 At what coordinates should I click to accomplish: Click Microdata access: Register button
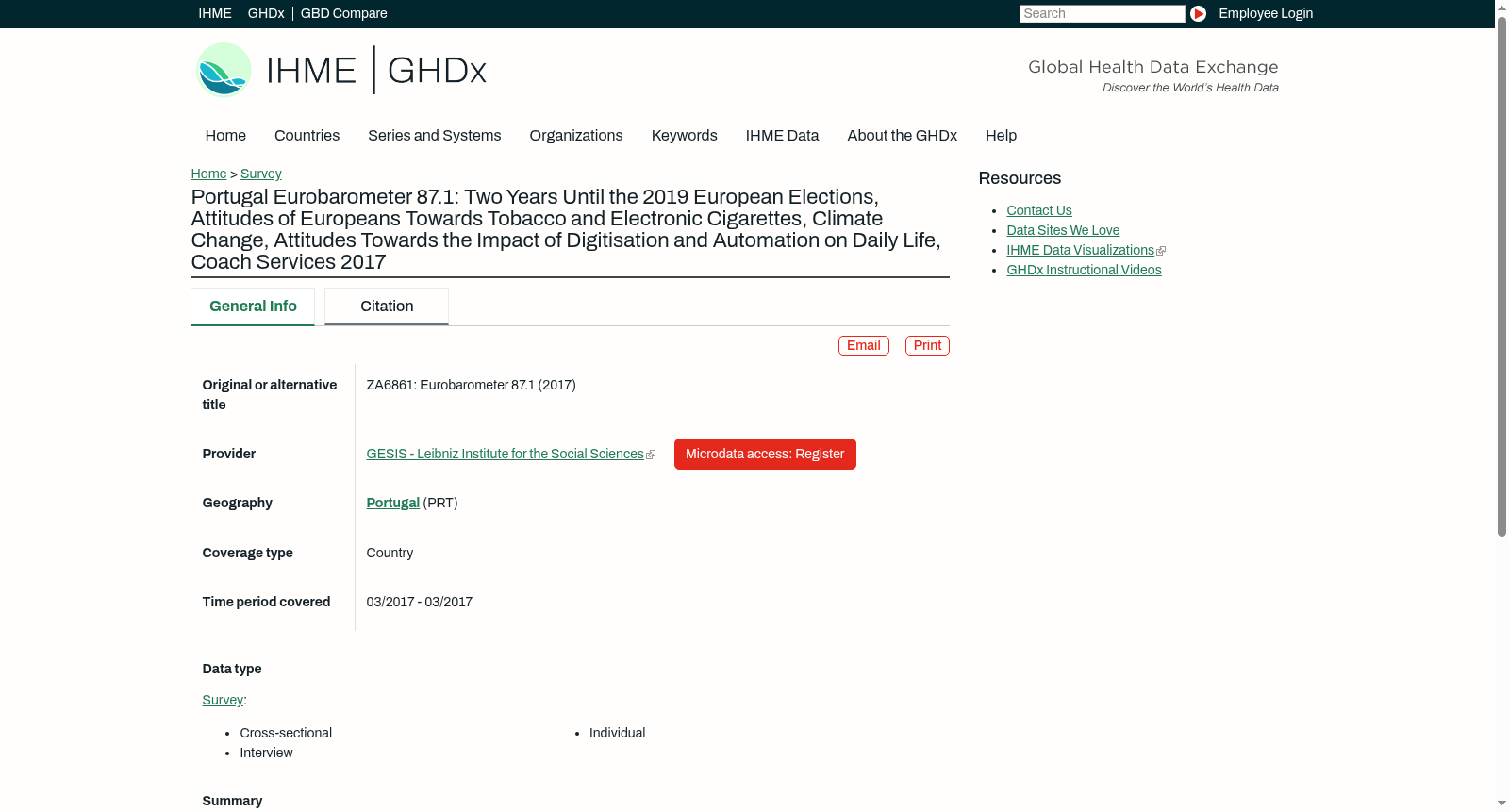[x=765, y=454]
